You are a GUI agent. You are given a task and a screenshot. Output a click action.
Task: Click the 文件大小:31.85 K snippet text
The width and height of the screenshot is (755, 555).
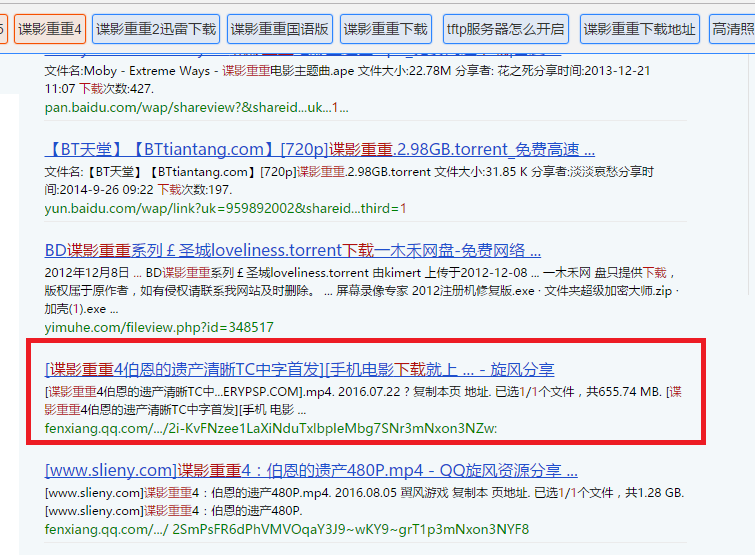click(481, 172)
